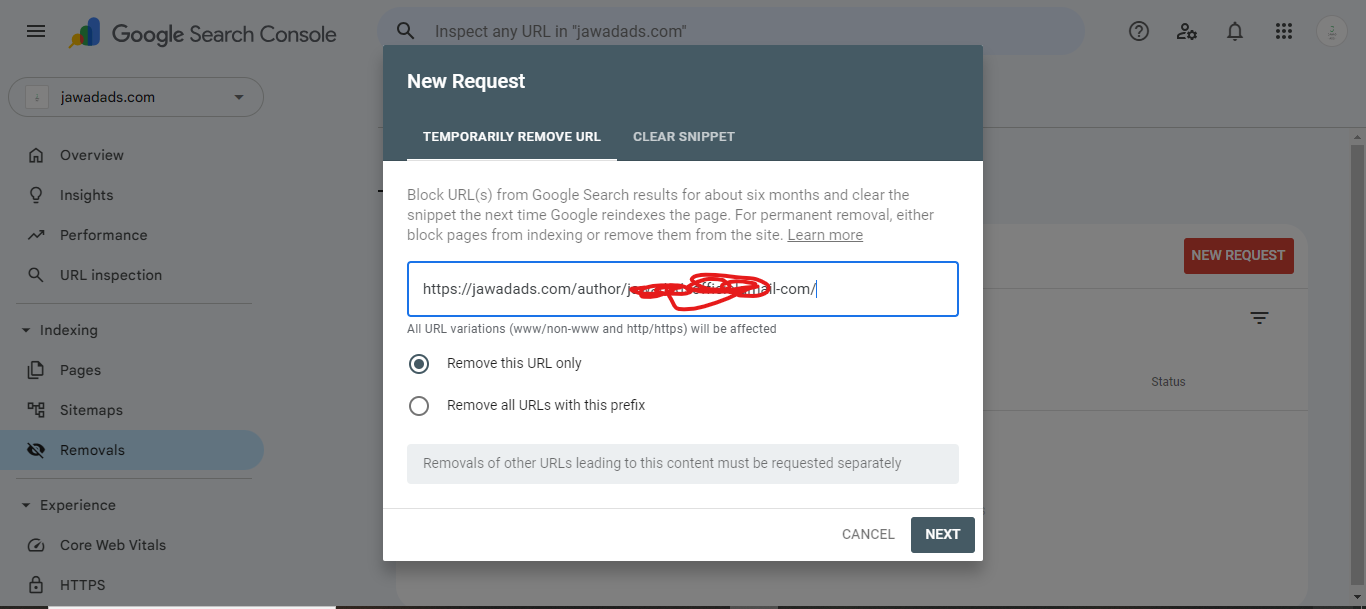Select 'Remove all URLs with this prefix'
Image resolution: width=1366 pixels, height=609 pixels.
(x=419, y=405)
